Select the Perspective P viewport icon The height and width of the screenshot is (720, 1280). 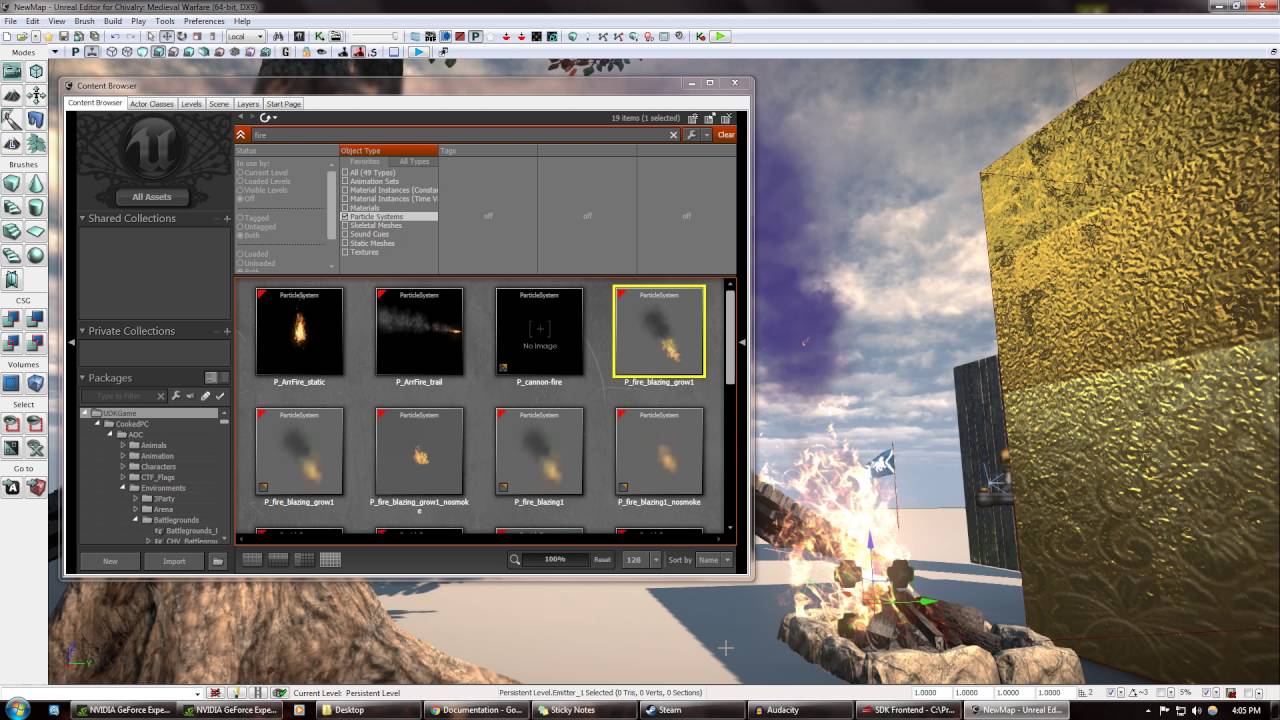(x=76, y=52)
